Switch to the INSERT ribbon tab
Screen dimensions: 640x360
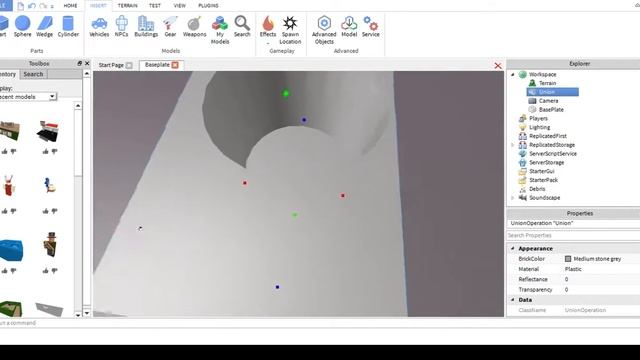pos(98,6)
